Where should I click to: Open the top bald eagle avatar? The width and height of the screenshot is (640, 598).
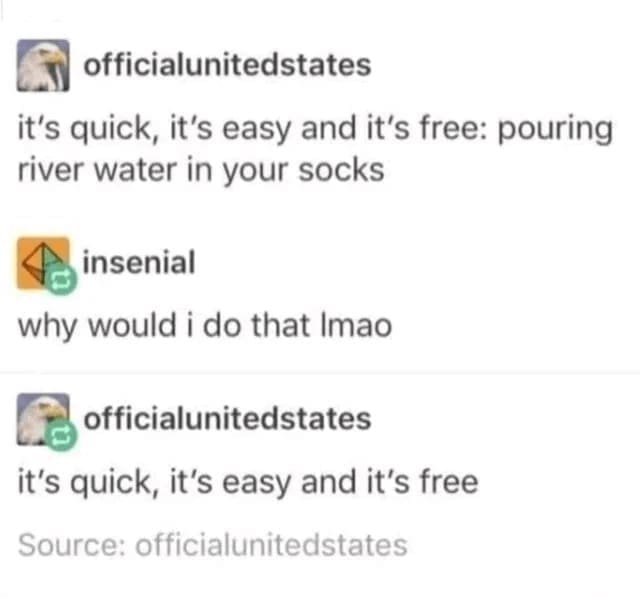pos(43,65)
